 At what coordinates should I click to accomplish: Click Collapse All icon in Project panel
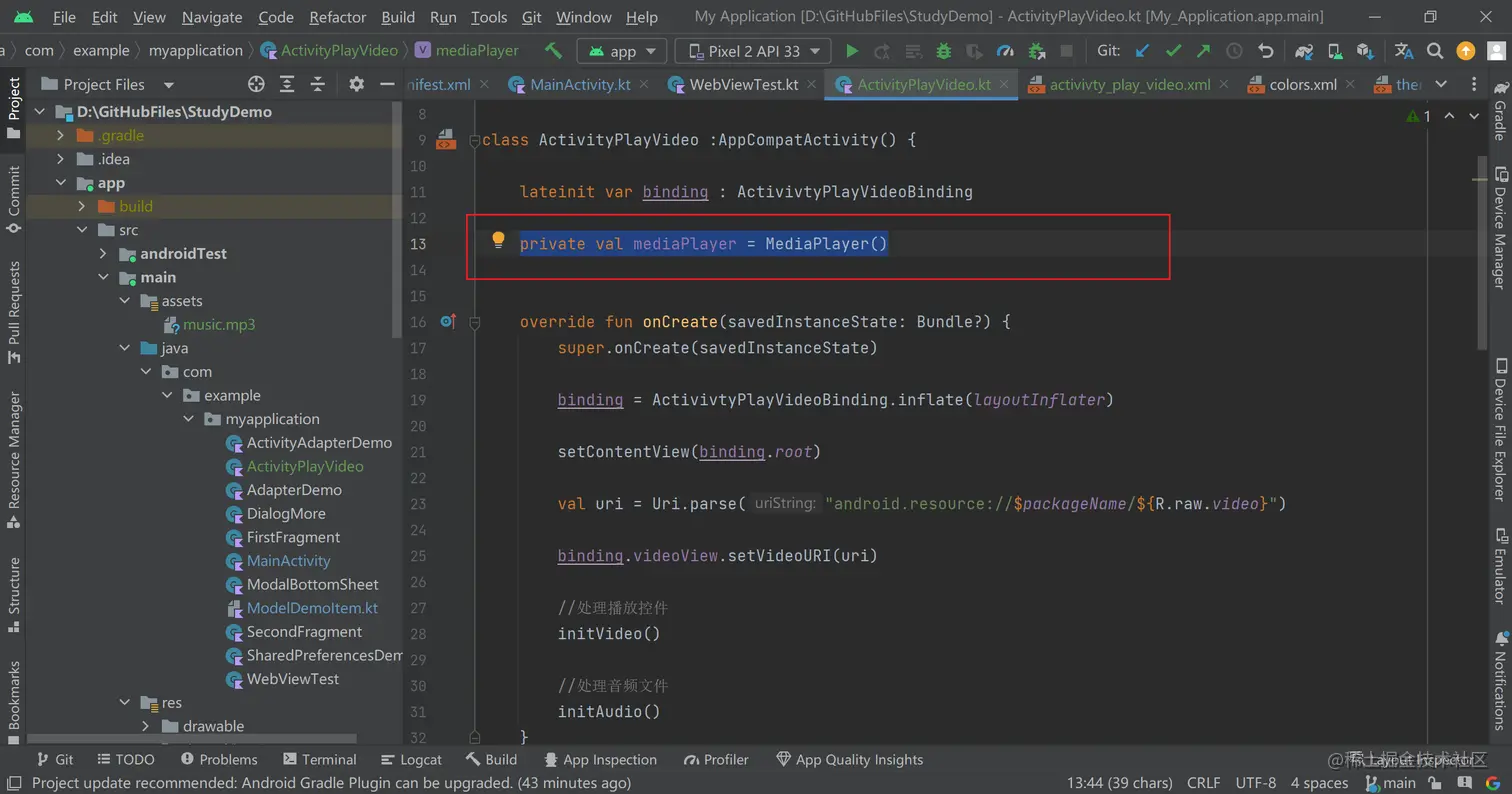[317, 84]
